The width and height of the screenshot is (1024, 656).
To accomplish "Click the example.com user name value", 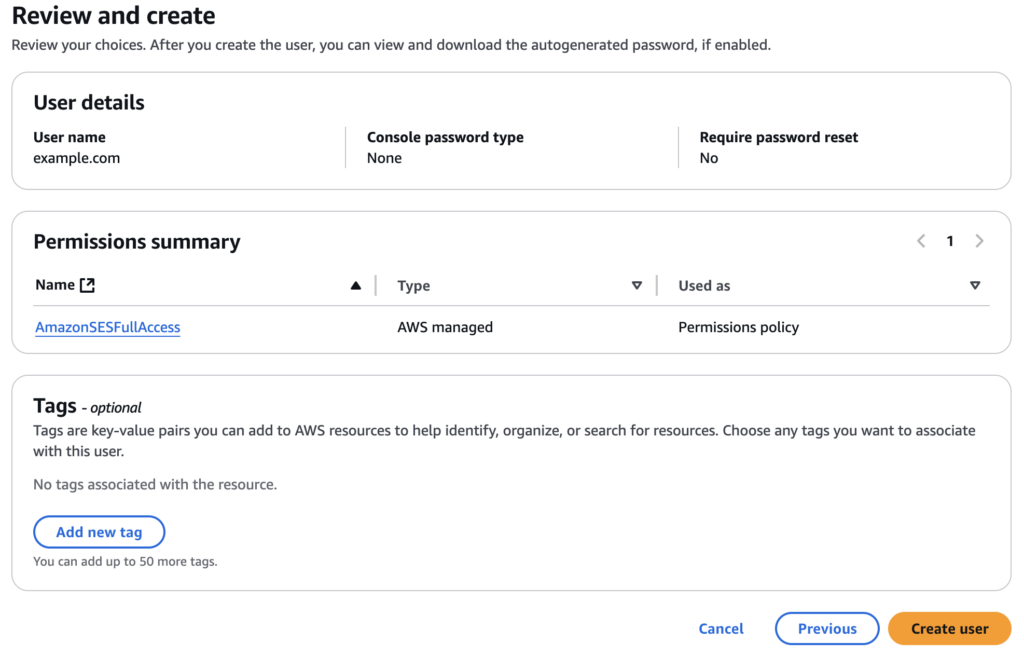I will [77, 158].
